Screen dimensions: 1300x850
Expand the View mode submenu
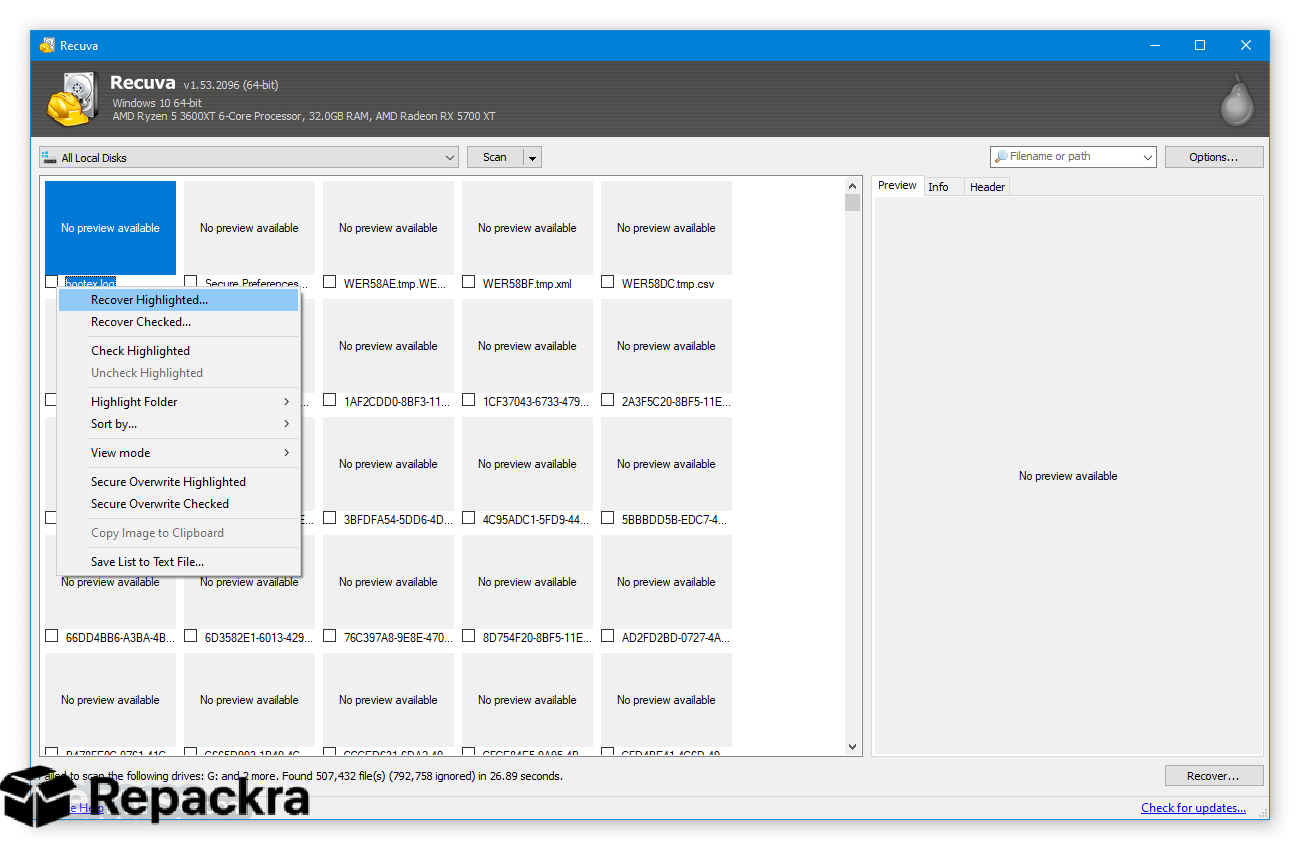click(x=179, y=453)
